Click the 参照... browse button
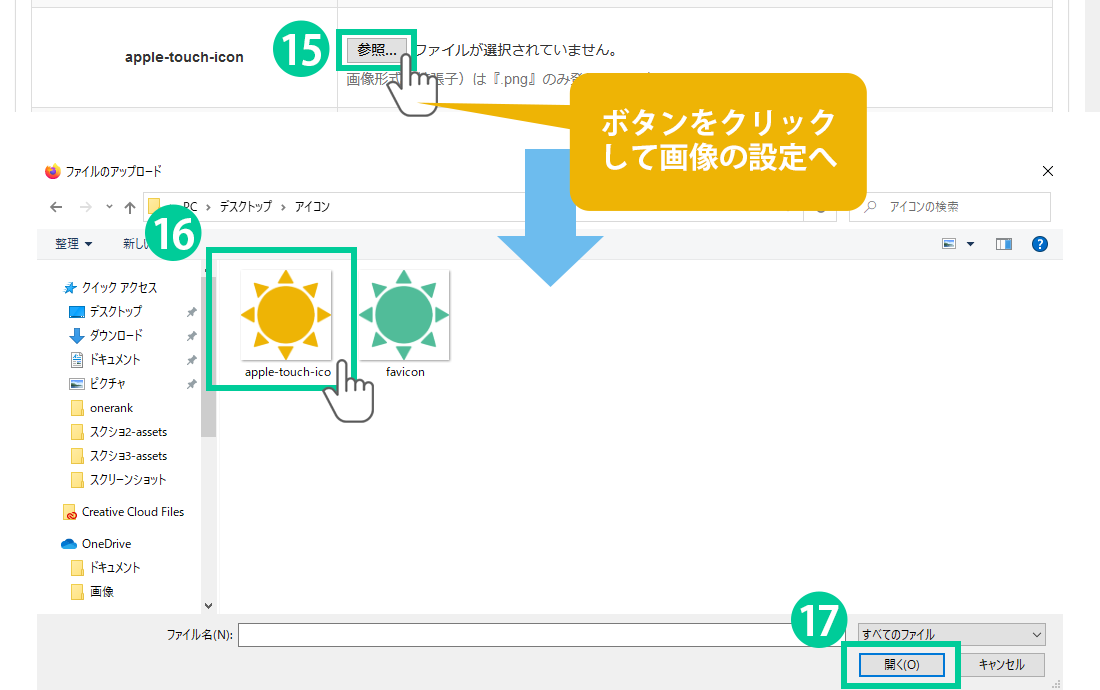Screen dimensions: 1100x690 tap(376, 50)
